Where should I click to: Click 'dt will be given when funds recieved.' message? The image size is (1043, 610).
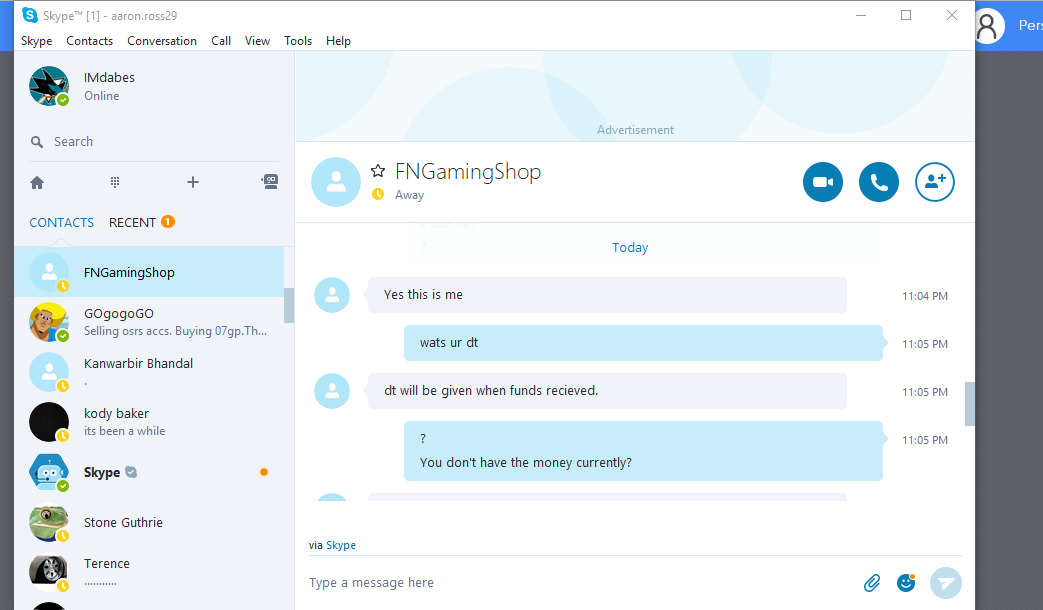pos(607,390)
